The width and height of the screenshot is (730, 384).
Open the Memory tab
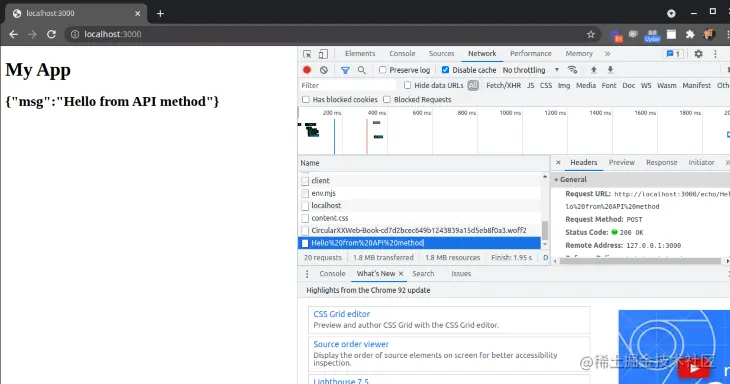579,54
